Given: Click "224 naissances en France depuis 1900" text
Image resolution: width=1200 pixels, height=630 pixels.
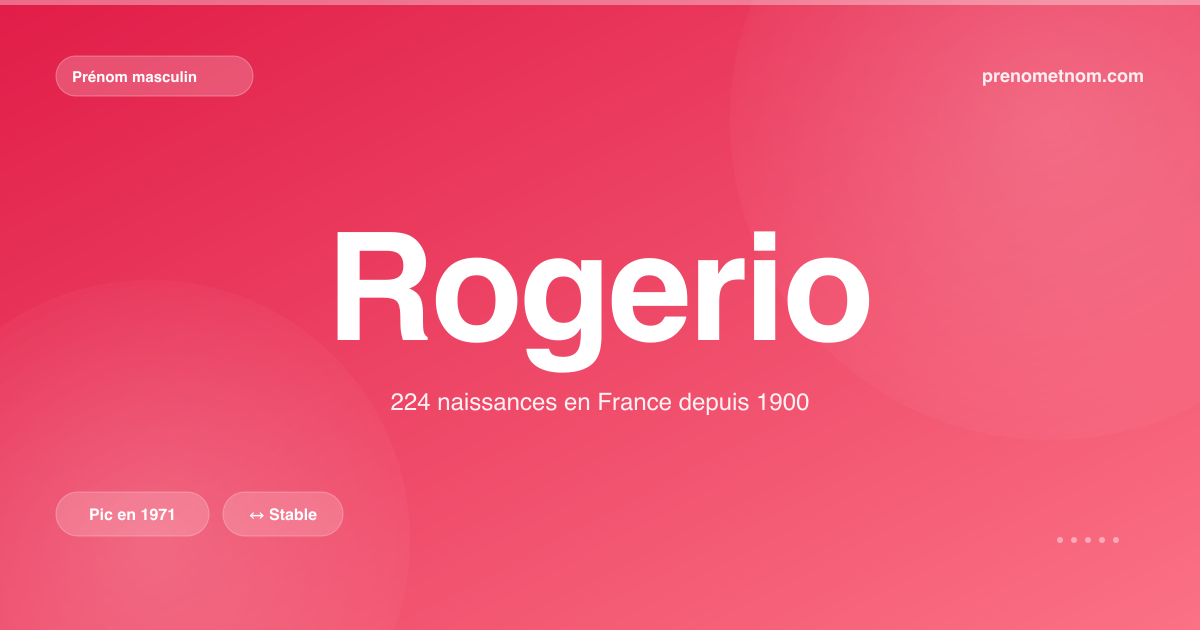Looking at the screenshot, I should pyautogui.click(x=600, y=403).
